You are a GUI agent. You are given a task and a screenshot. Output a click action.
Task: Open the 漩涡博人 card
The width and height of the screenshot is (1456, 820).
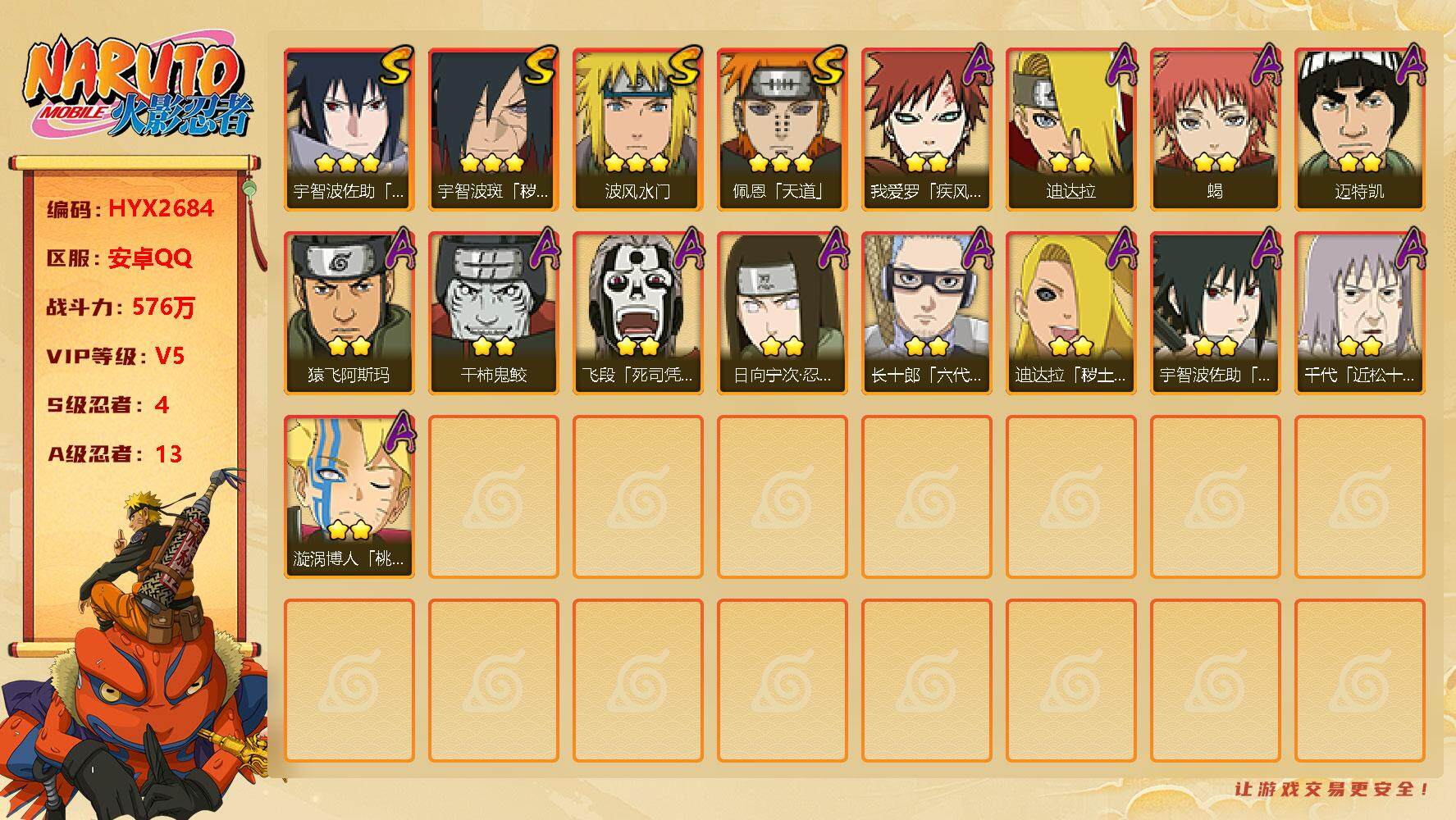(x=349, y=497)
